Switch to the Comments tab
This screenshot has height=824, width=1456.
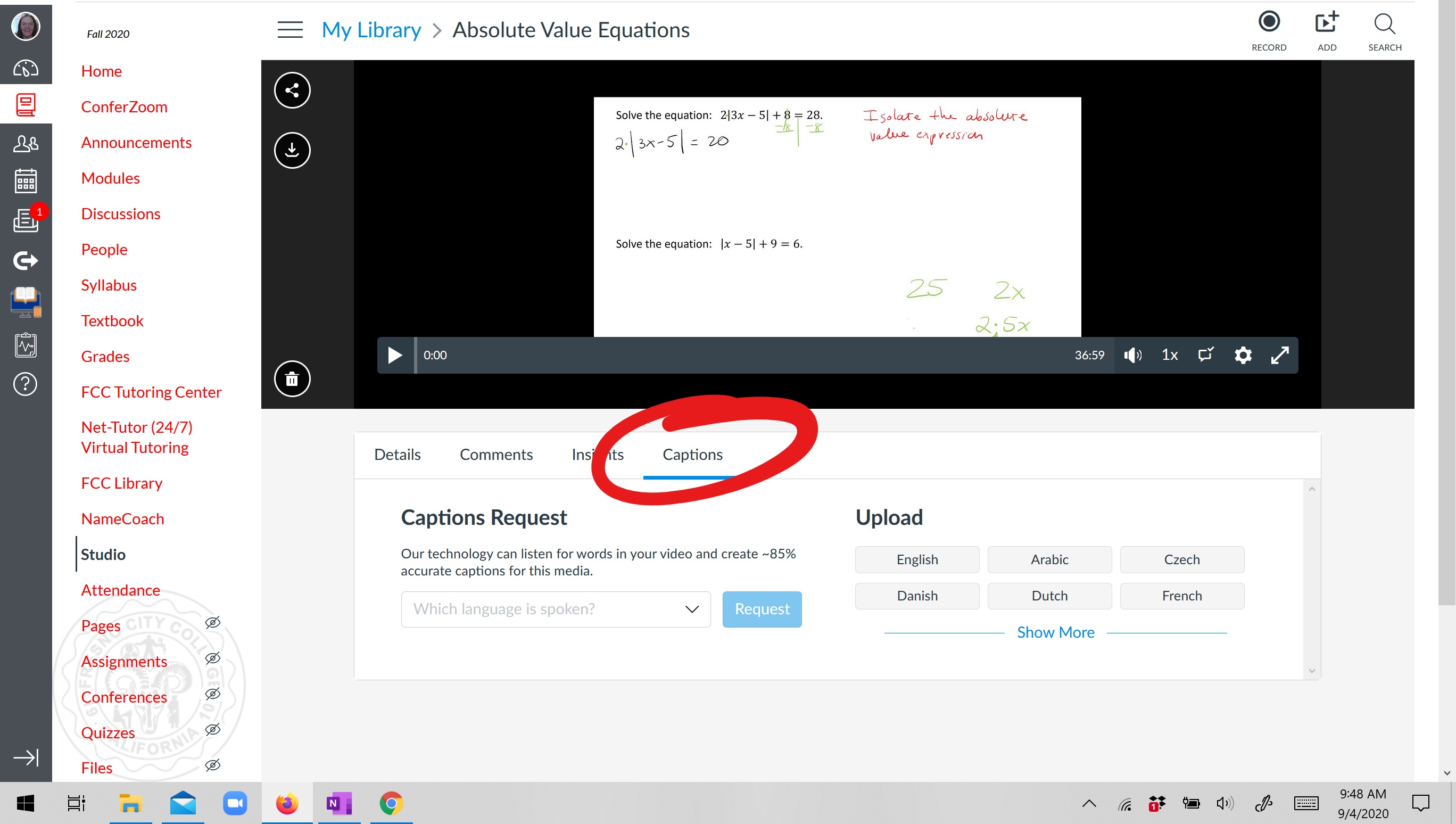tap(495, 455)
